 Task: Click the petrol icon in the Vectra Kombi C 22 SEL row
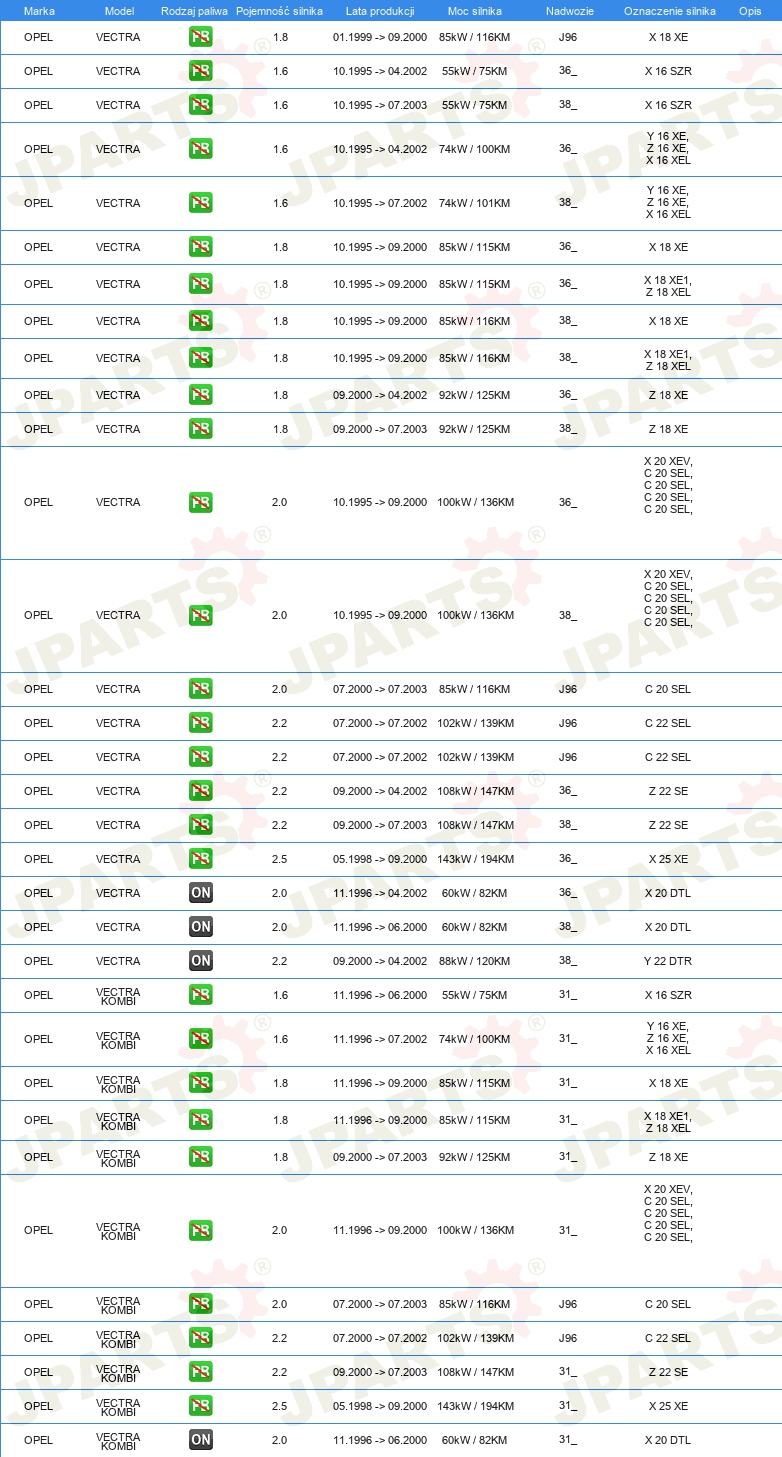coord(201,1338)
